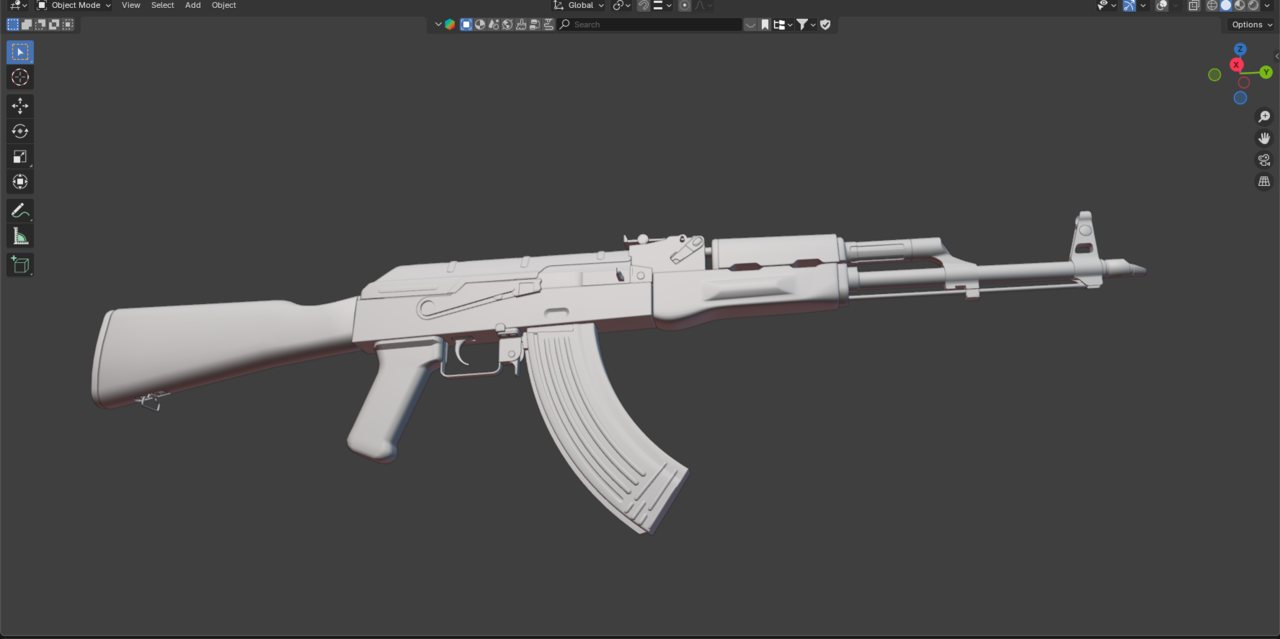Toggle the camera view icon

coord(1264,160)
